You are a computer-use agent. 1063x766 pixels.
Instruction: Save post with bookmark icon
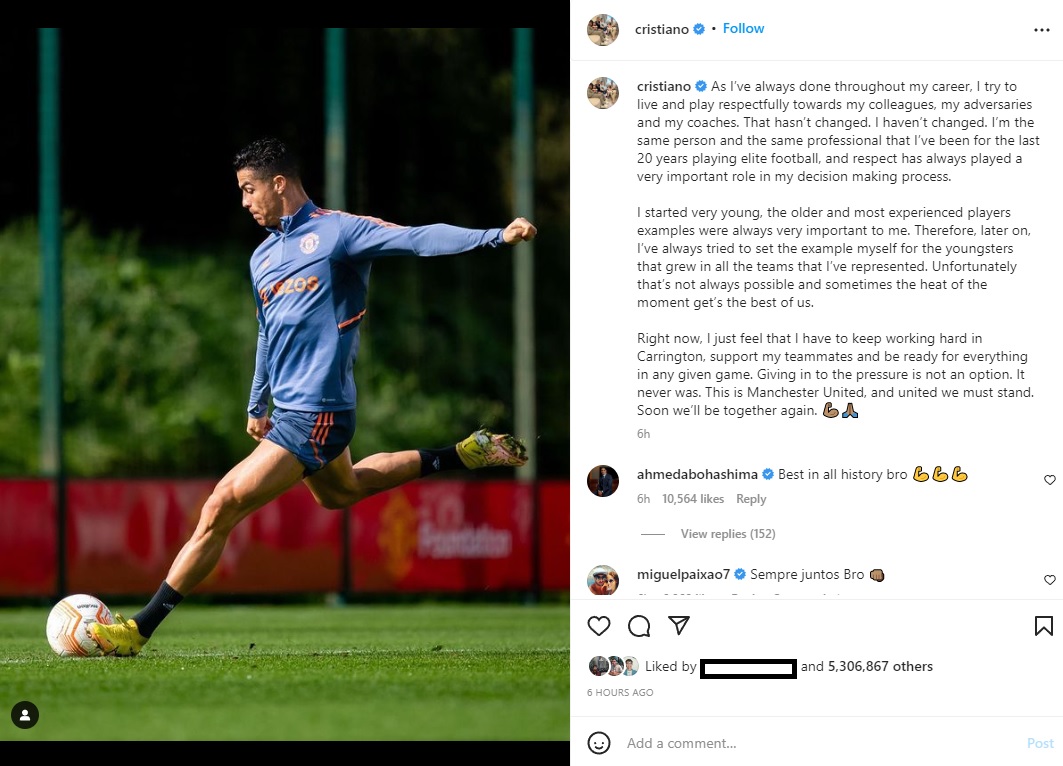coord(1043,626)
